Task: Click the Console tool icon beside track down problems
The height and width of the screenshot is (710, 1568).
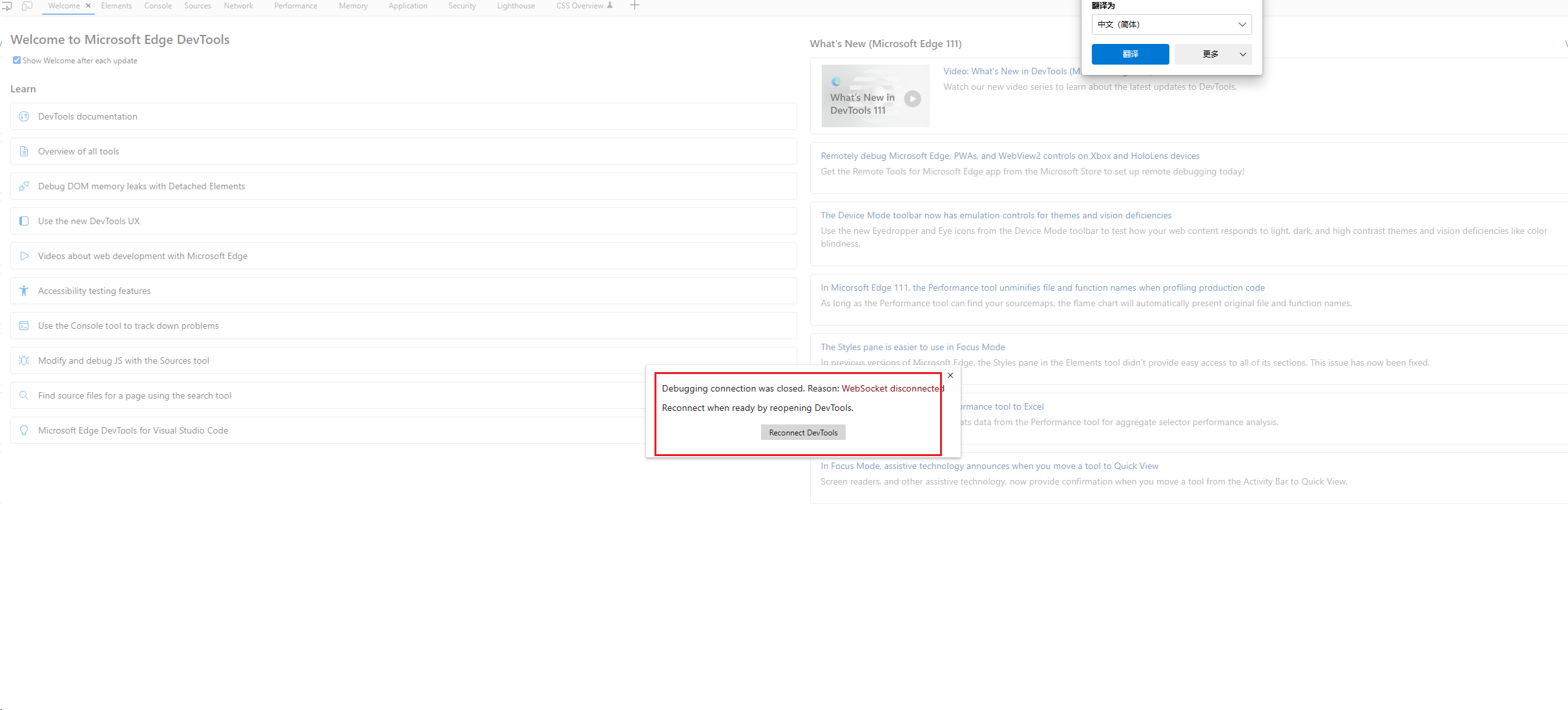Action: pyautogui.click(x=24, y=326)
